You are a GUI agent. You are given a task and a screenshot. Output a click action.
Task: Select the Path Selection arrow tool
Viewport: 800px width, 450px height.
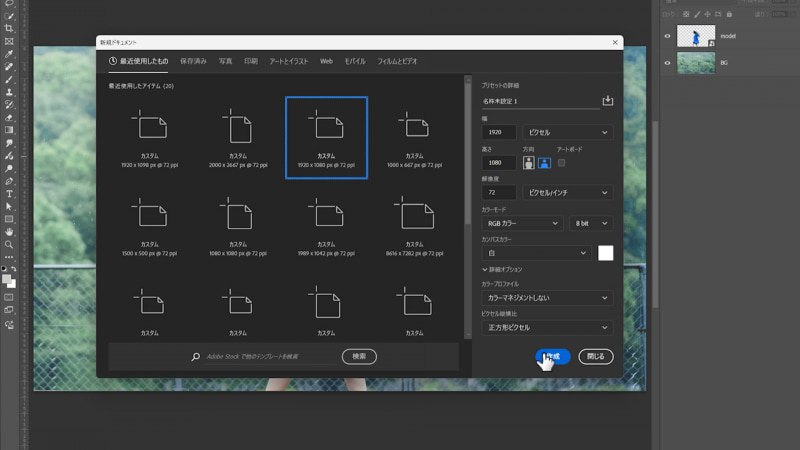tap(9, 207)
